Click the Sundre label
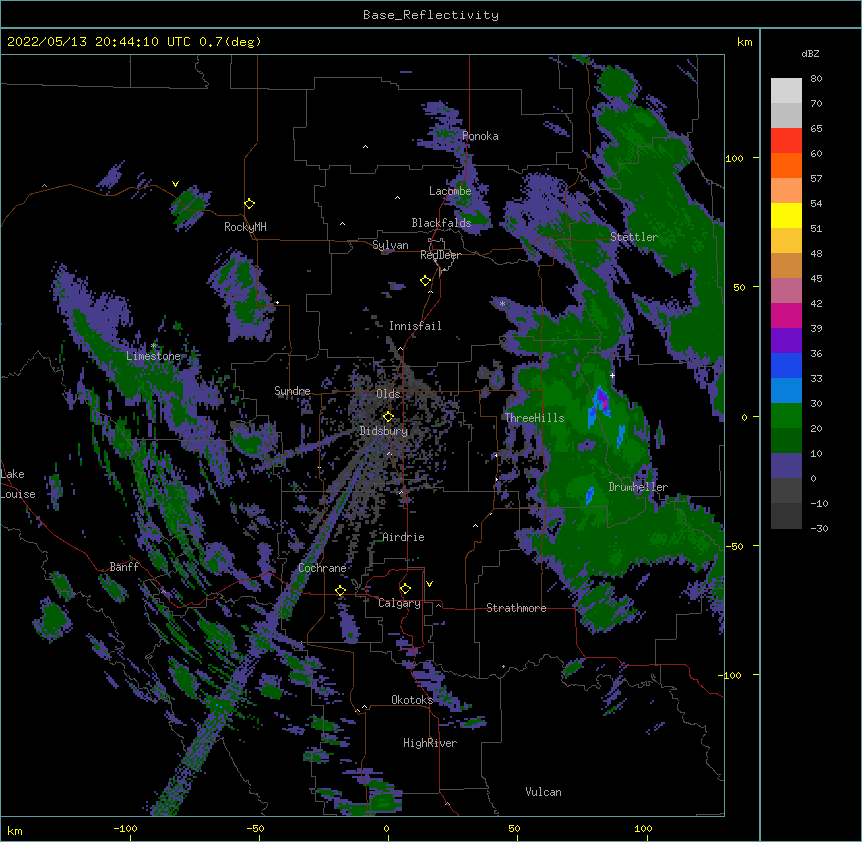The width and height of the screenshot is (862, 842). (x=292, y=391)
